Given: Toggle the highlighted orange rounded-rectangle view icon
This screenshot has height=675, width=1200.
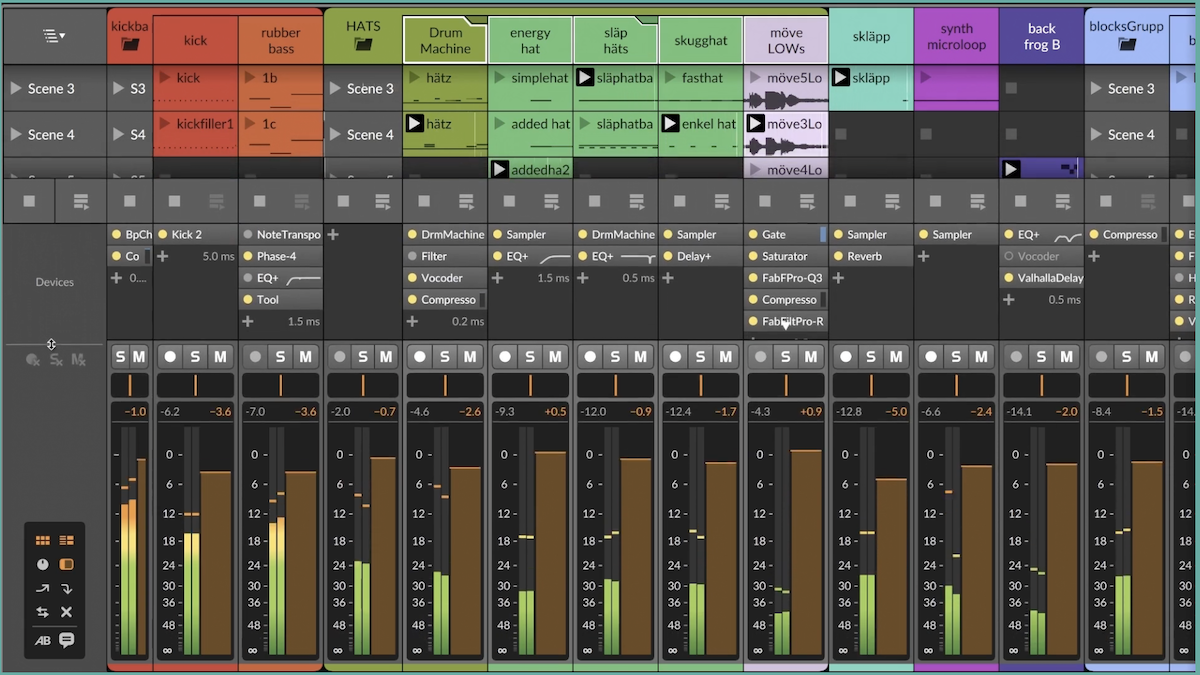Looking at the screenshot, I should point(67,564).
